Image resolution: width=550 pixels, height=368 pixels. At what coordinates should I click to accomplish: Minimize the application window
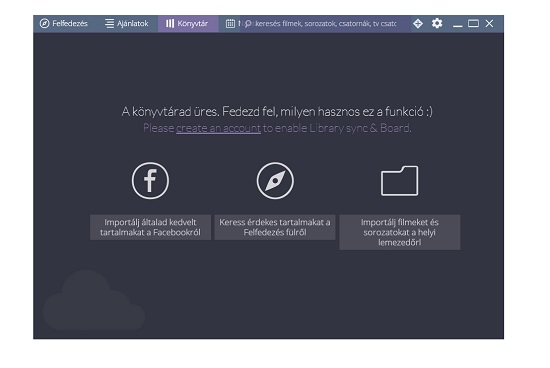click(457, 24)
